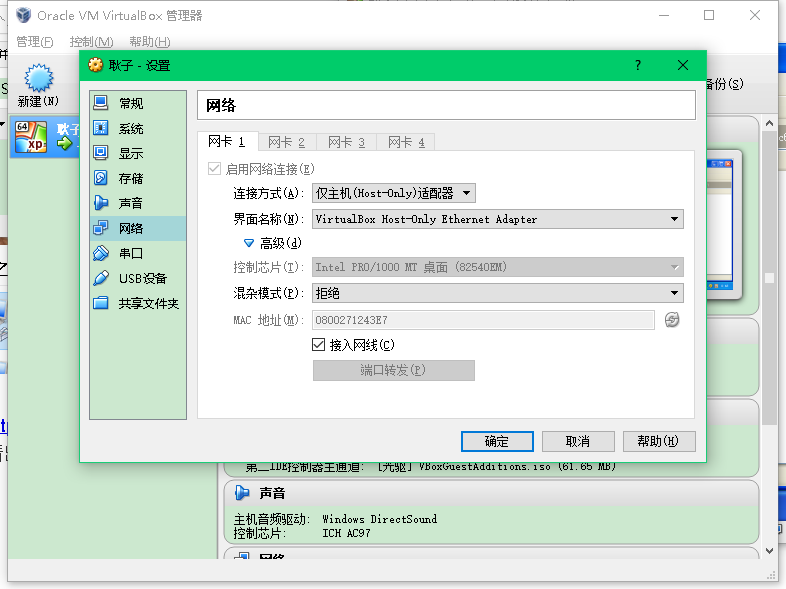Toggle 接入网线 (Cable connected) checkbox
The height and width of the screenshot is (589, 786).
coord(318,344)
